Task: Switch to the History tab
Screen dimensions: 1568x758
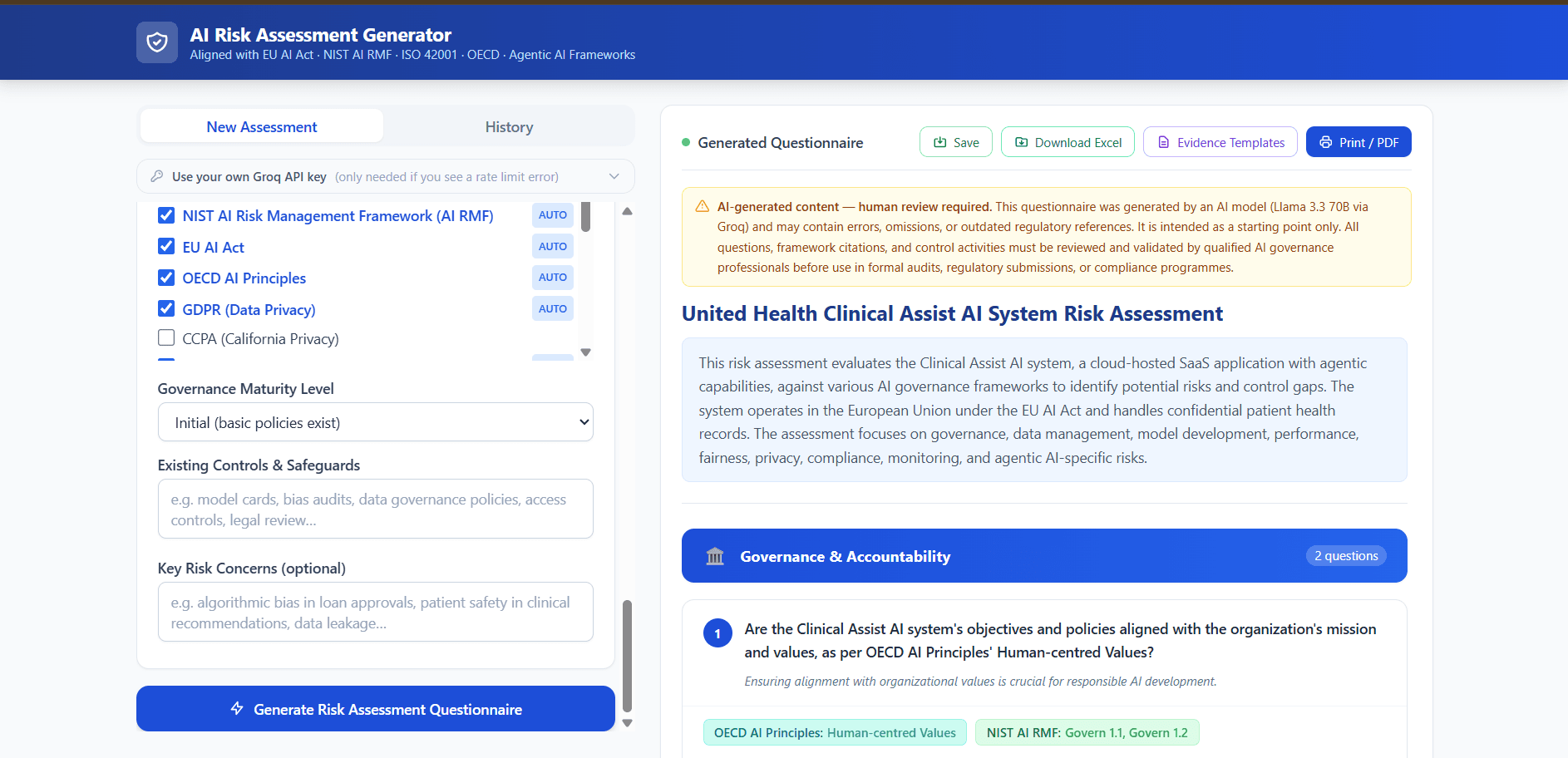Action: click(x=509, y=126)
